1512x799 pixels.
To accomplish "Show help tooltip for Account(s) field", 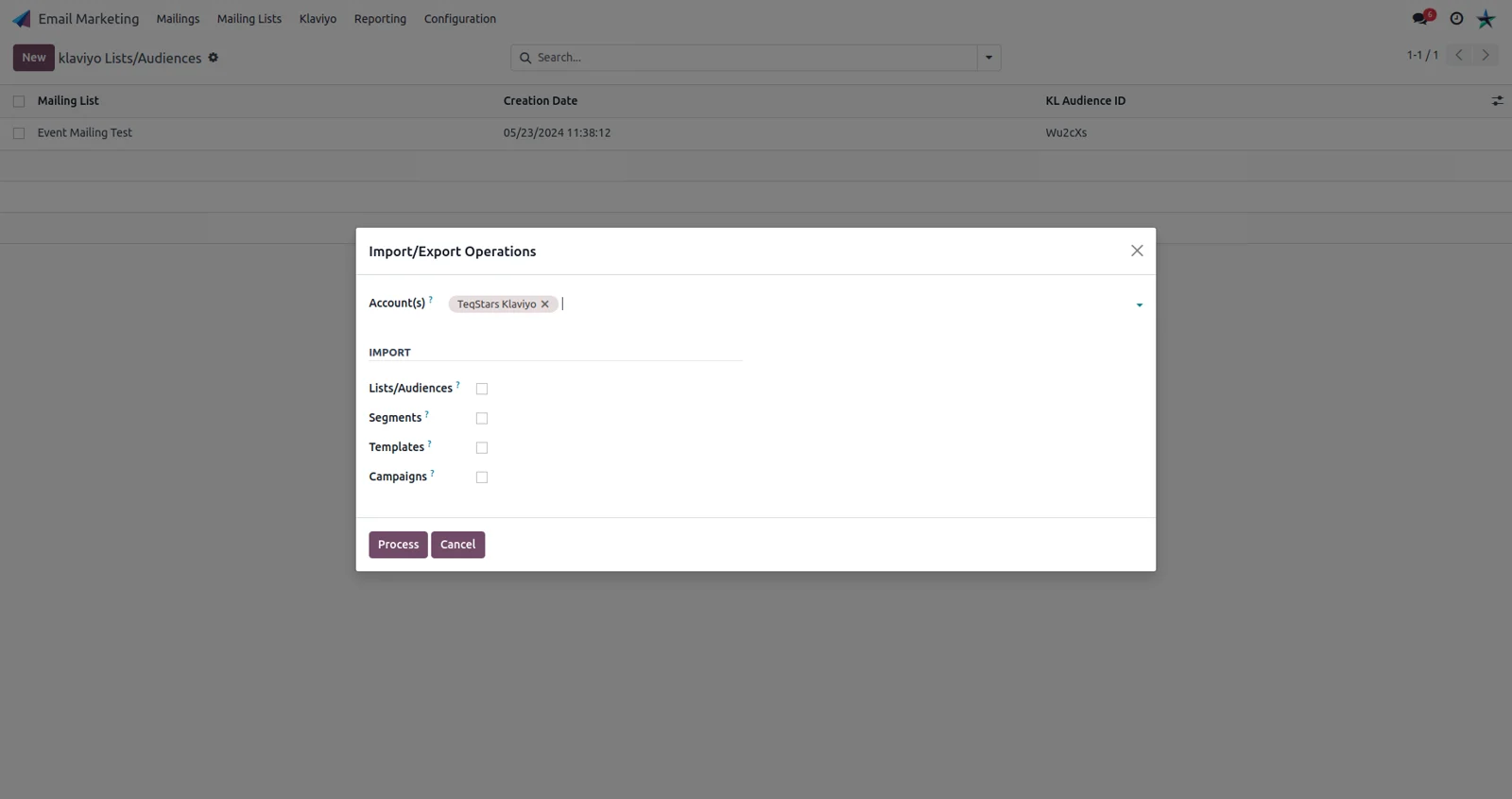I will pos(431,300).
